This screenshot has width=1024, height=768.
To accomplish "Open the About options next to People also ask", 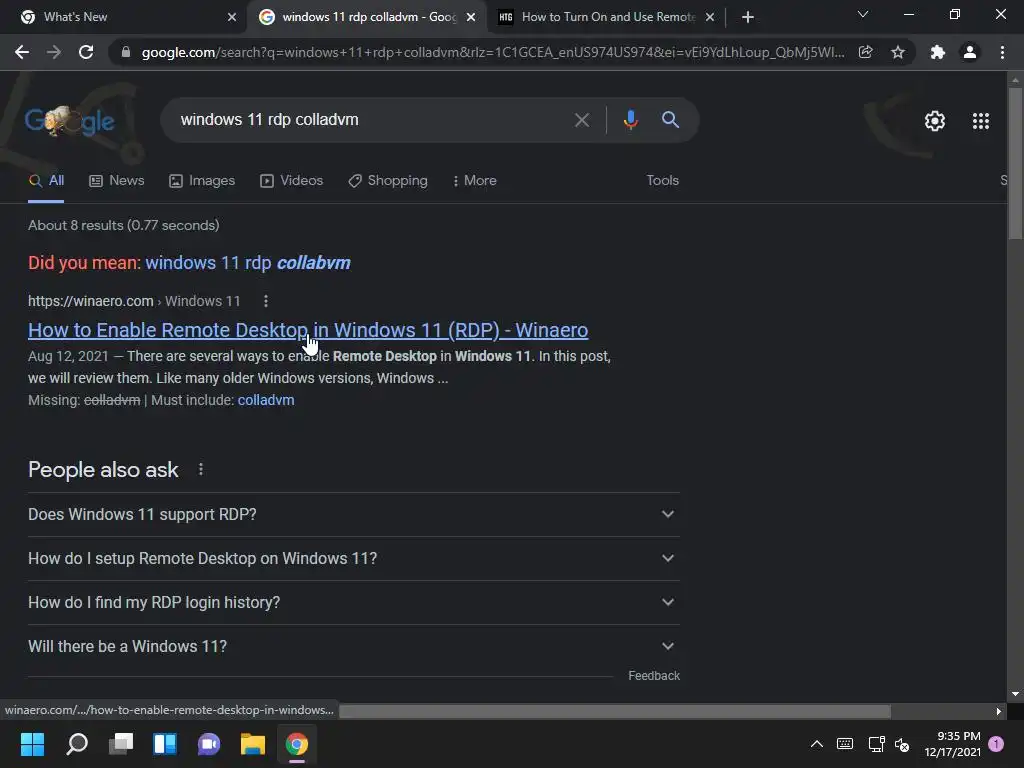I will tap(200, 470).
